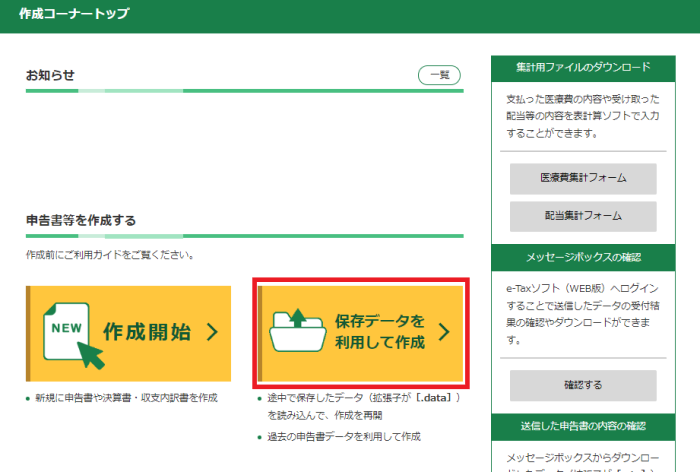Select the お知らせ section heading
700x472 pixels.
pyautogui.click(x=50, y=75)
